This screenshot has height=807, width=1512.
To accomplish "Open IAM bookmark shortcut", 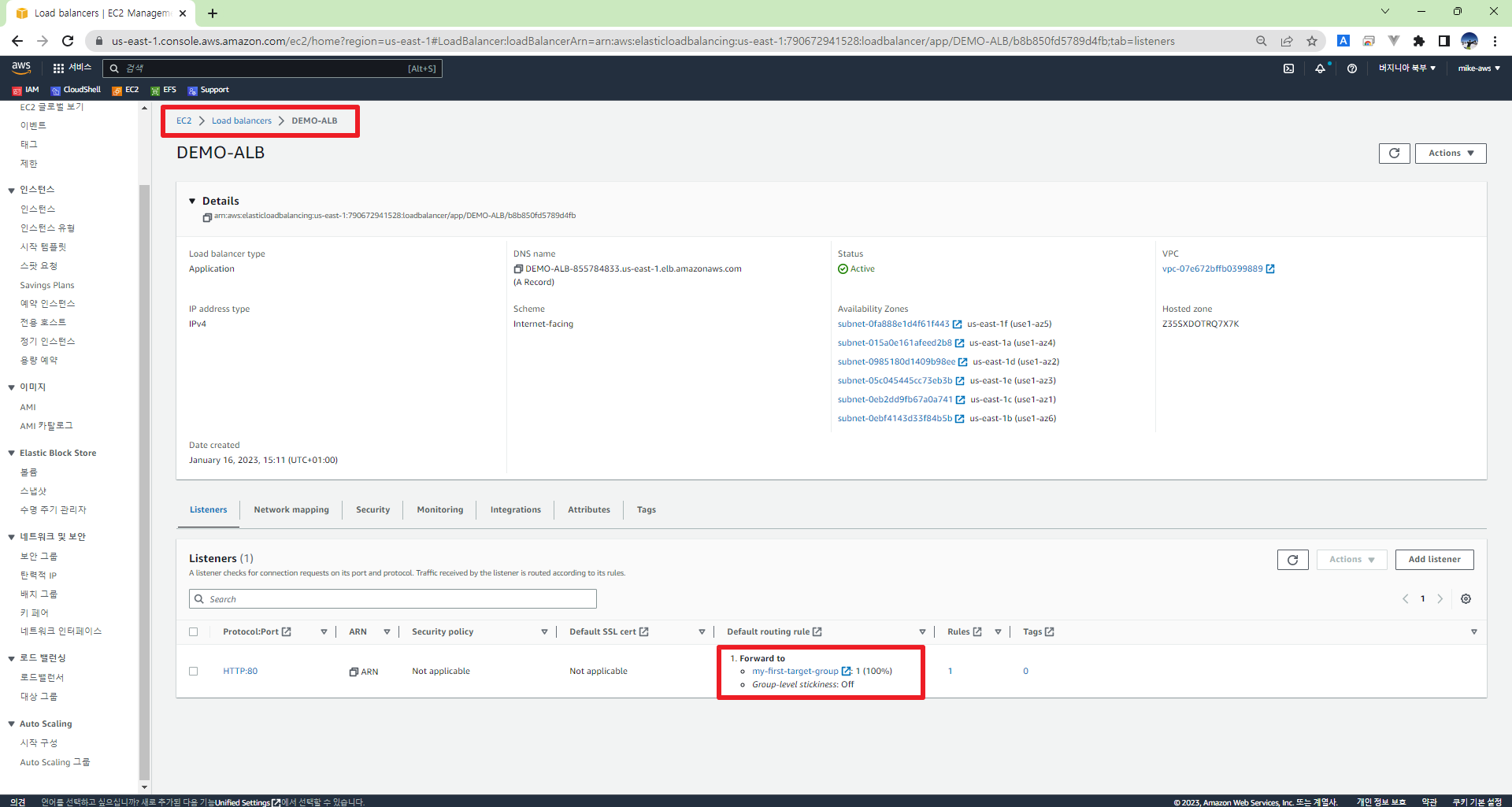I will click(x=25, y=90).
